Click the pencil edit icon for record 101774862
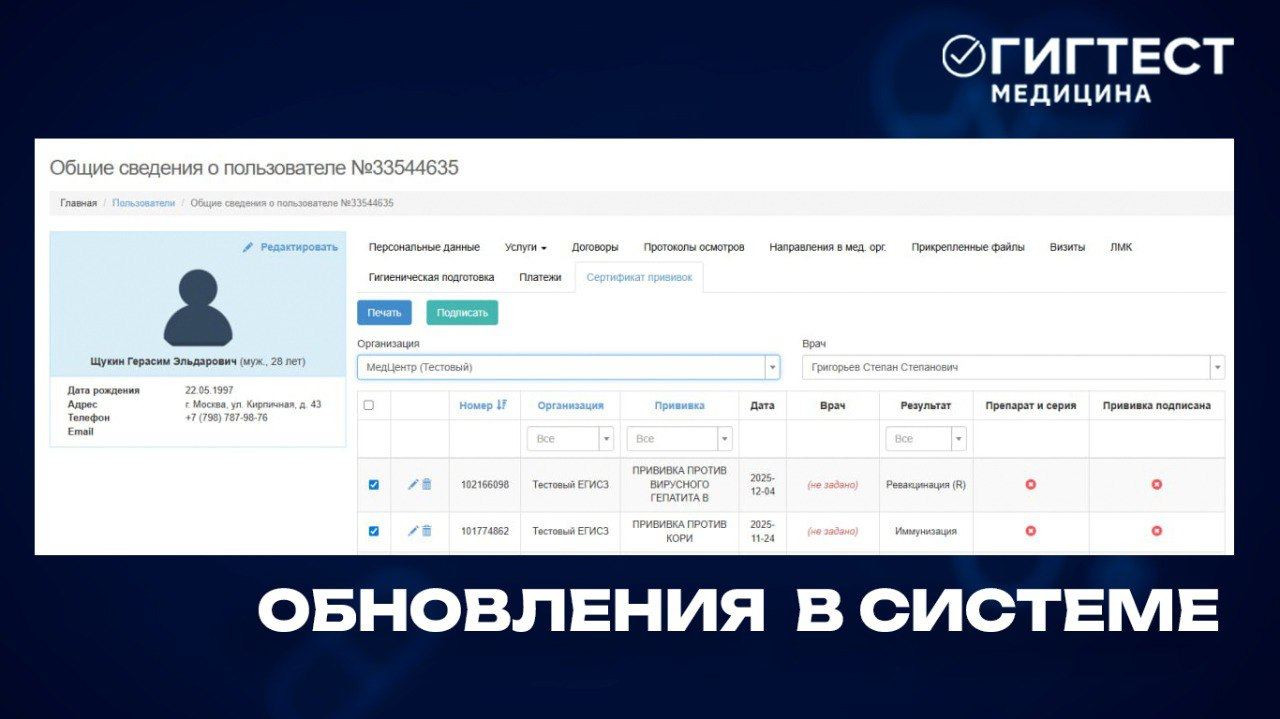The image size is (1280, 719). [x=410, y=531]
